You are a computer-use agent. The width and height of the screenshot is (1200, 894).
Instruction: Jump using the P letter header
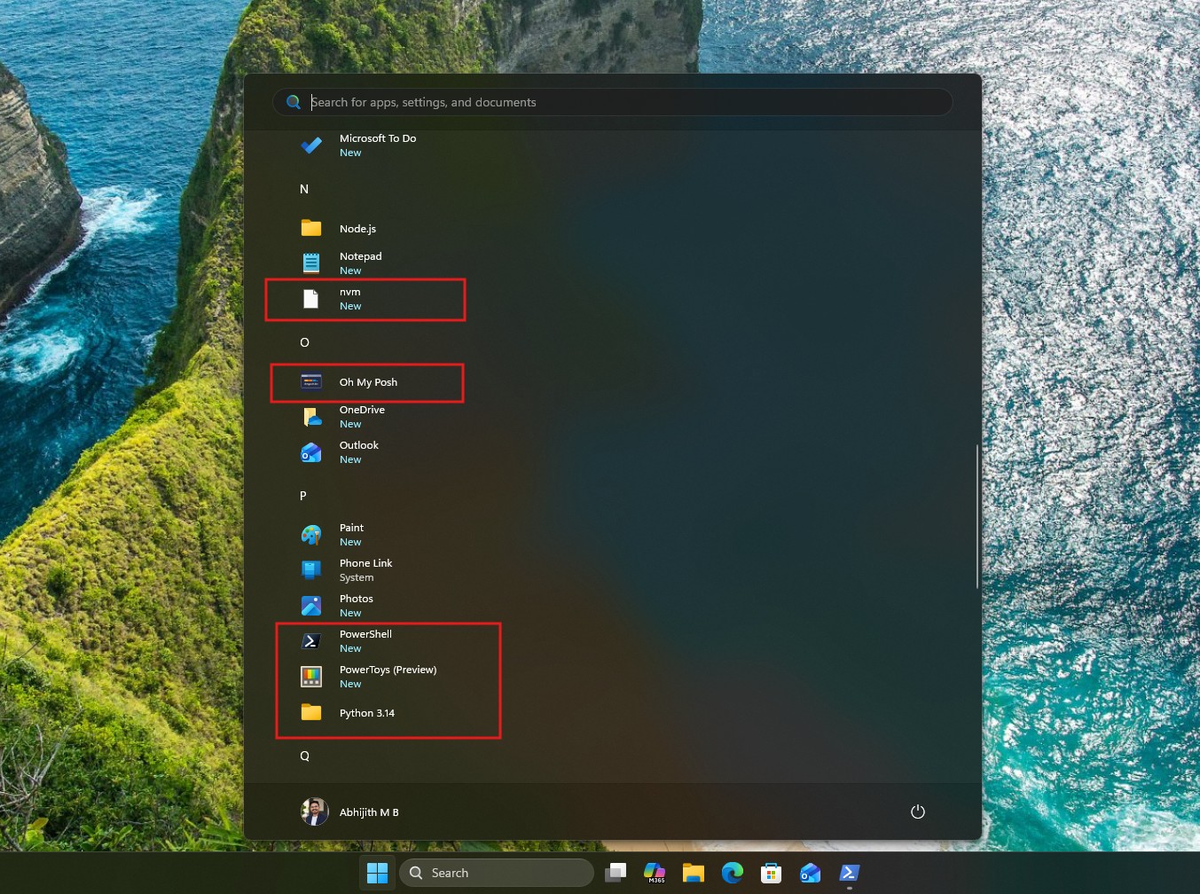(x=304, y=496)
